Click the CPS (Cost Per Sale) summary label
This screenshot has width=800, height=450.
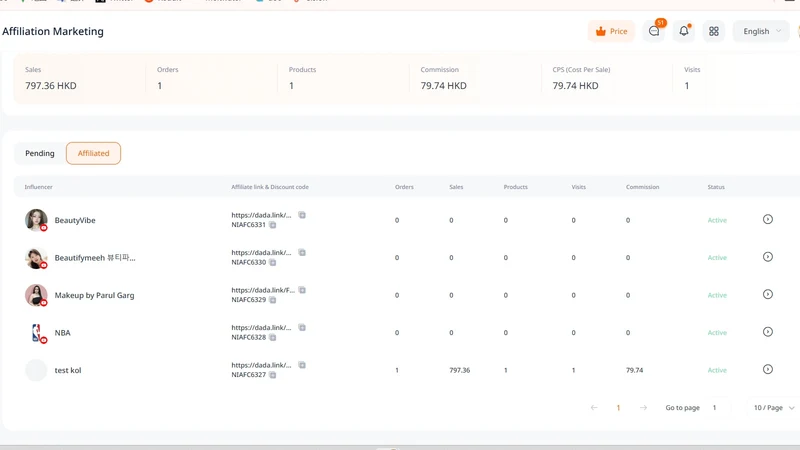tap(581, 69)
